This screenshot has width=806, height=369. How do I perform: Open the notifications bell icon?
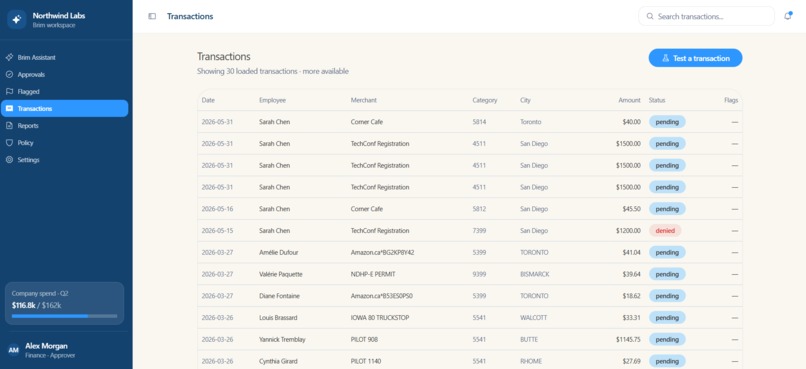coord(787,16)
